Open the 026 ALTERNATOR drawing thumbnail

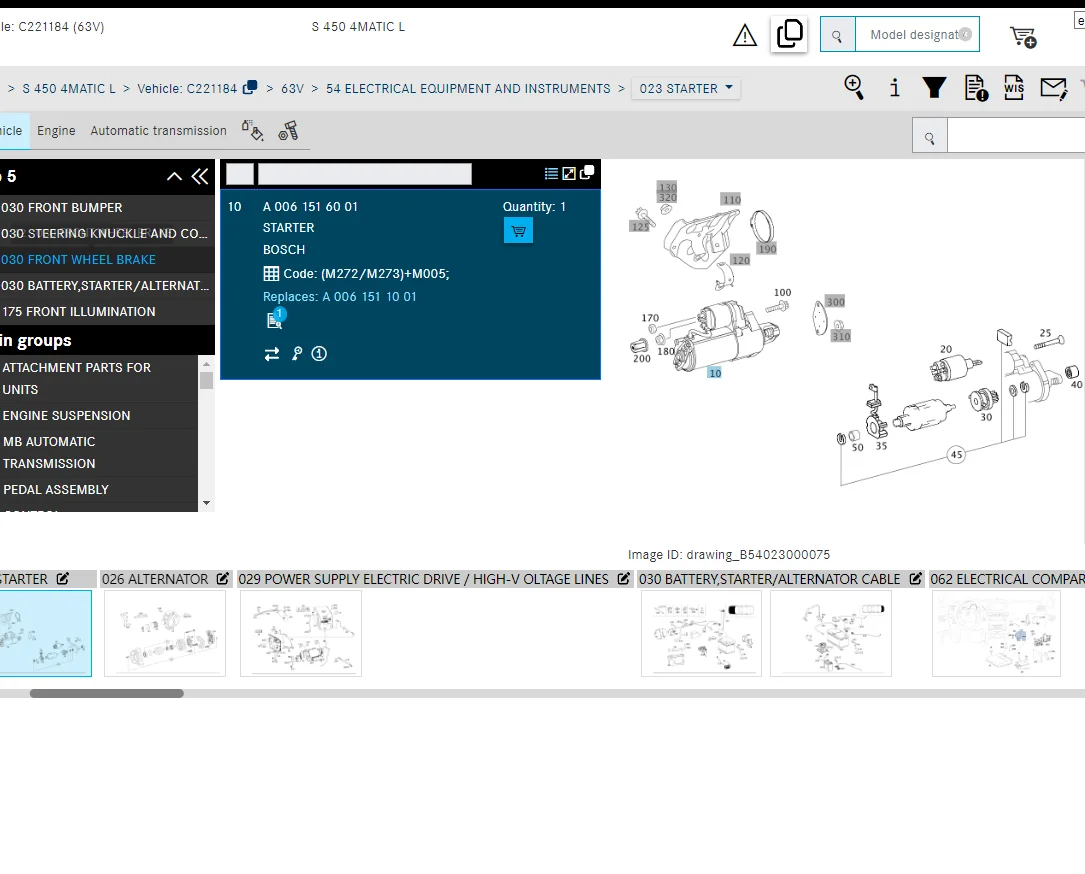tap(165, 633)
